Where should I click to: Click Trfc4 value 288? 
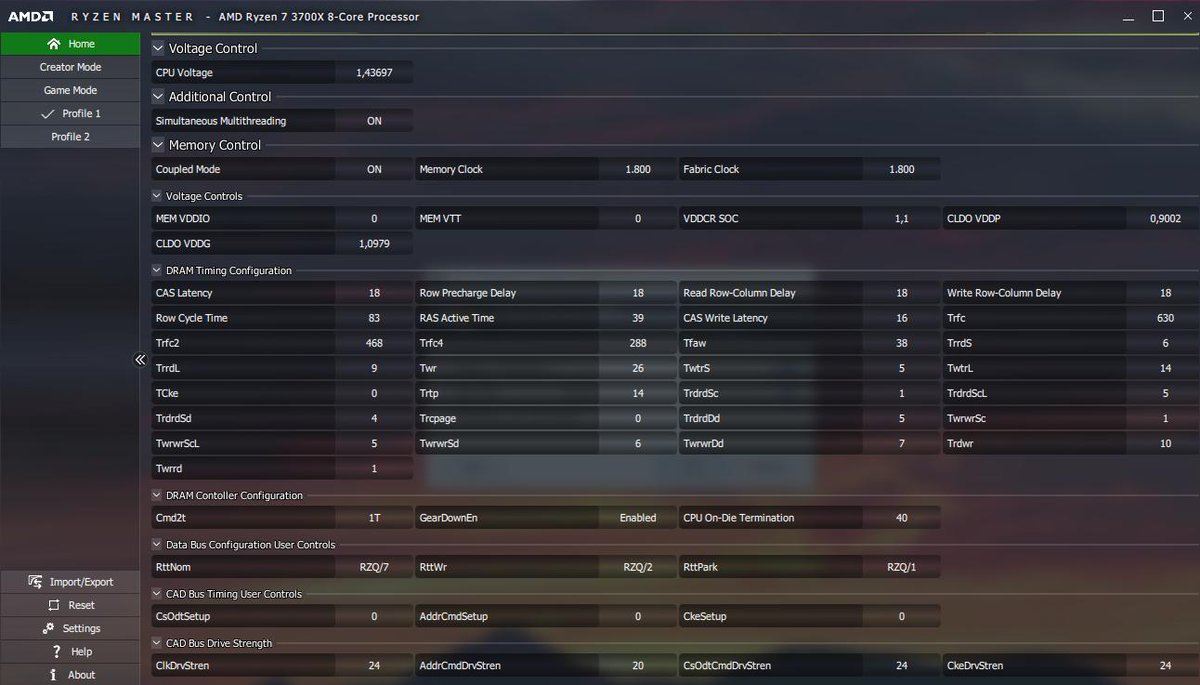click(638, 343)
